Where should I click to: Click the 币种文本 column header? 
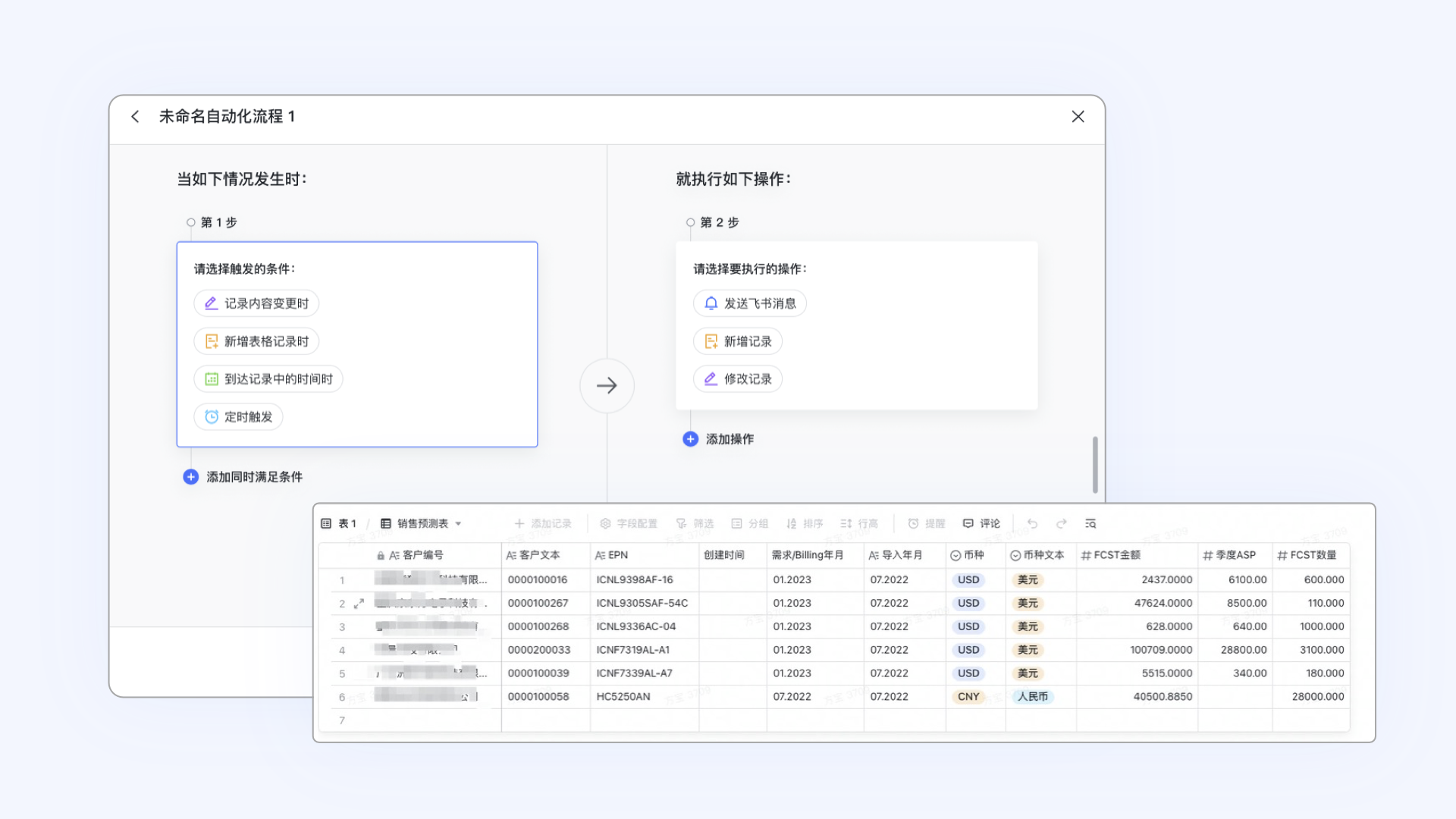click(x=1041, y=555)
